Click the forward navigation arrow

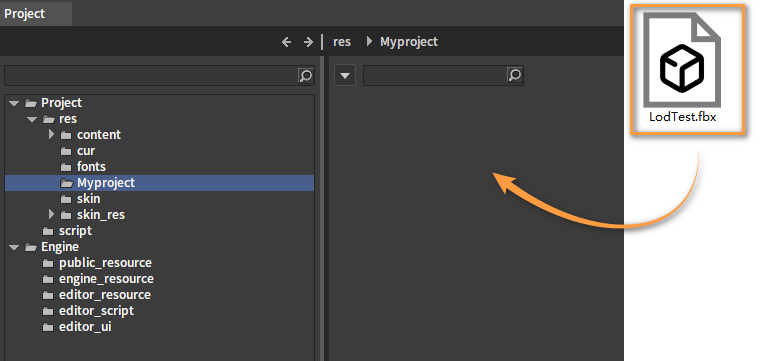click(x=308, y=42)
